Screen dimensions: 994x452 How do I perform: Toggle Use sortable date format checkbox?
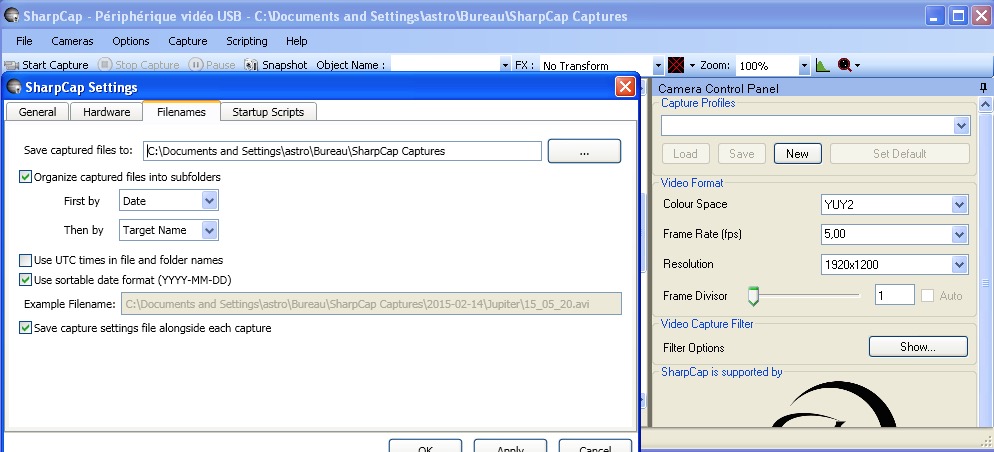point(25,279)
